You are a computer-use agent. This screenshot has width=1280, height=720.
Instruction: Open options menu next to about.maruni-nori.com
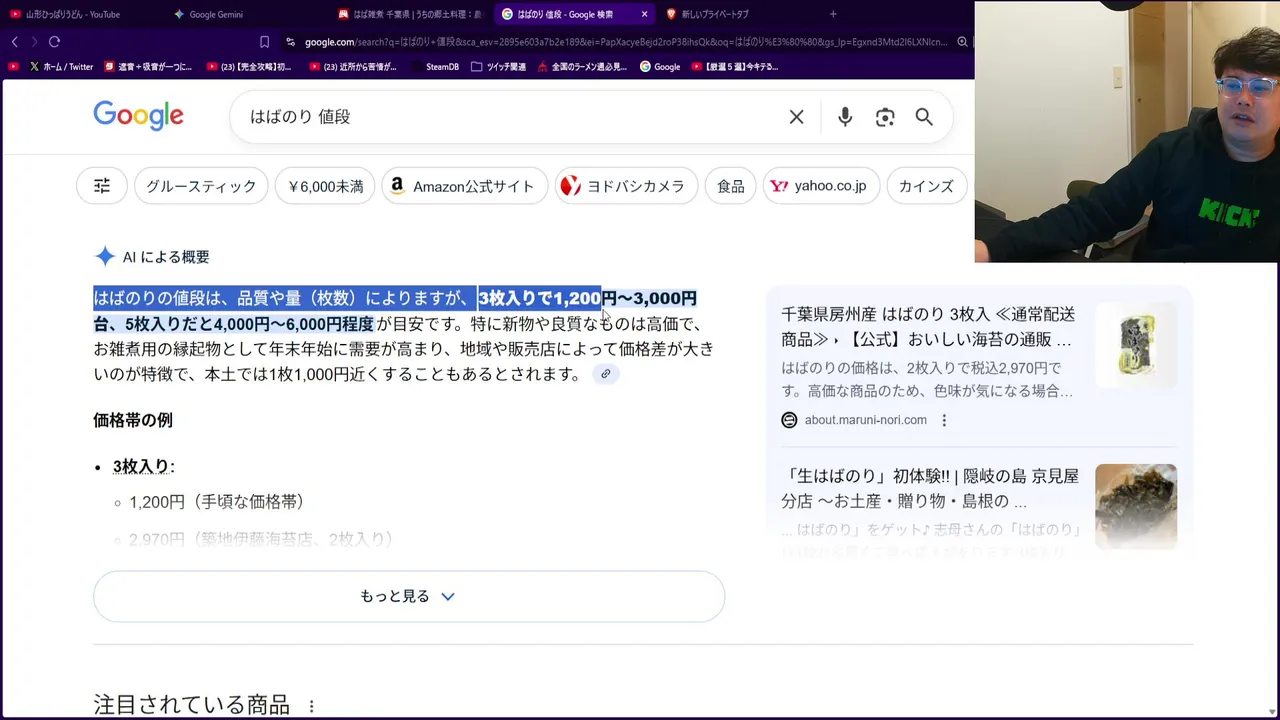pyautogui.click(x=944, y=420)
